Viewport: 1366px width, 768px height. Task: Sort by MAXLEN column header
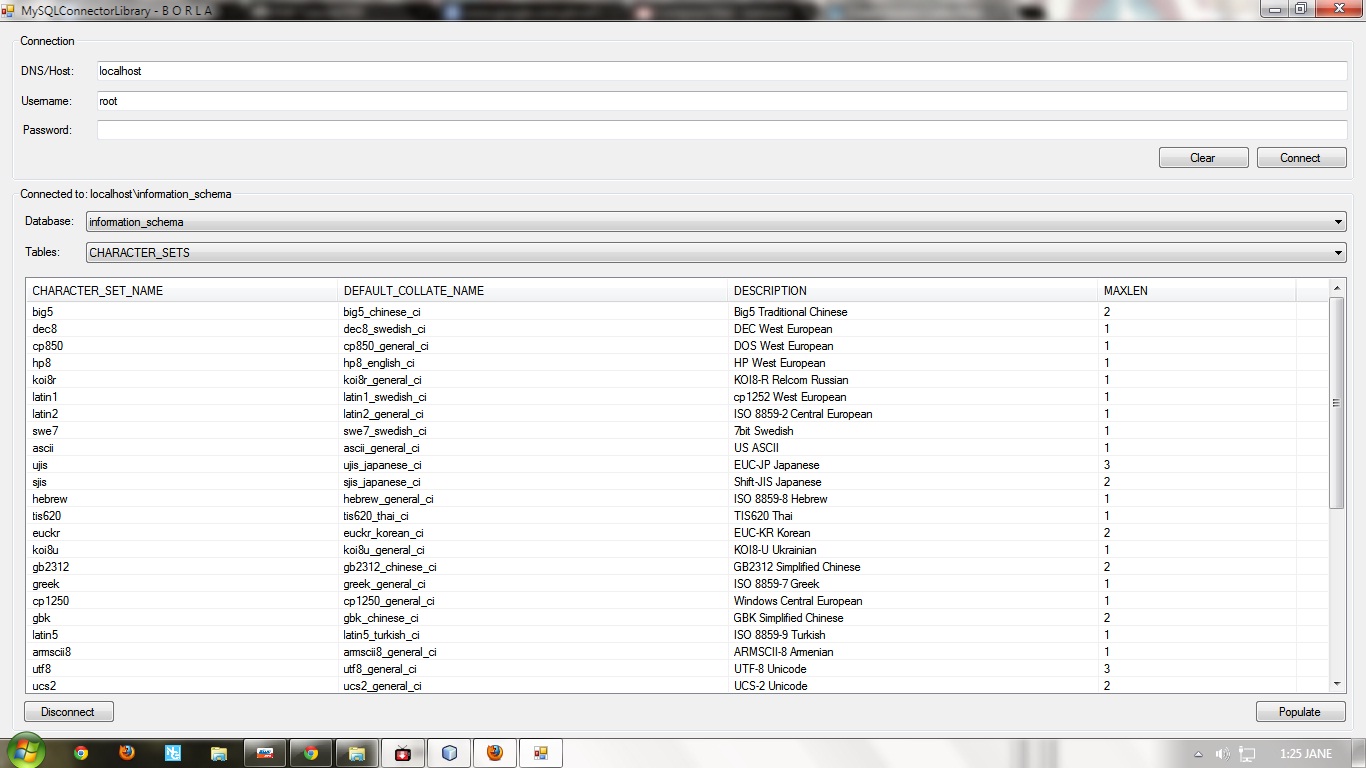[x=1197, y=291]
